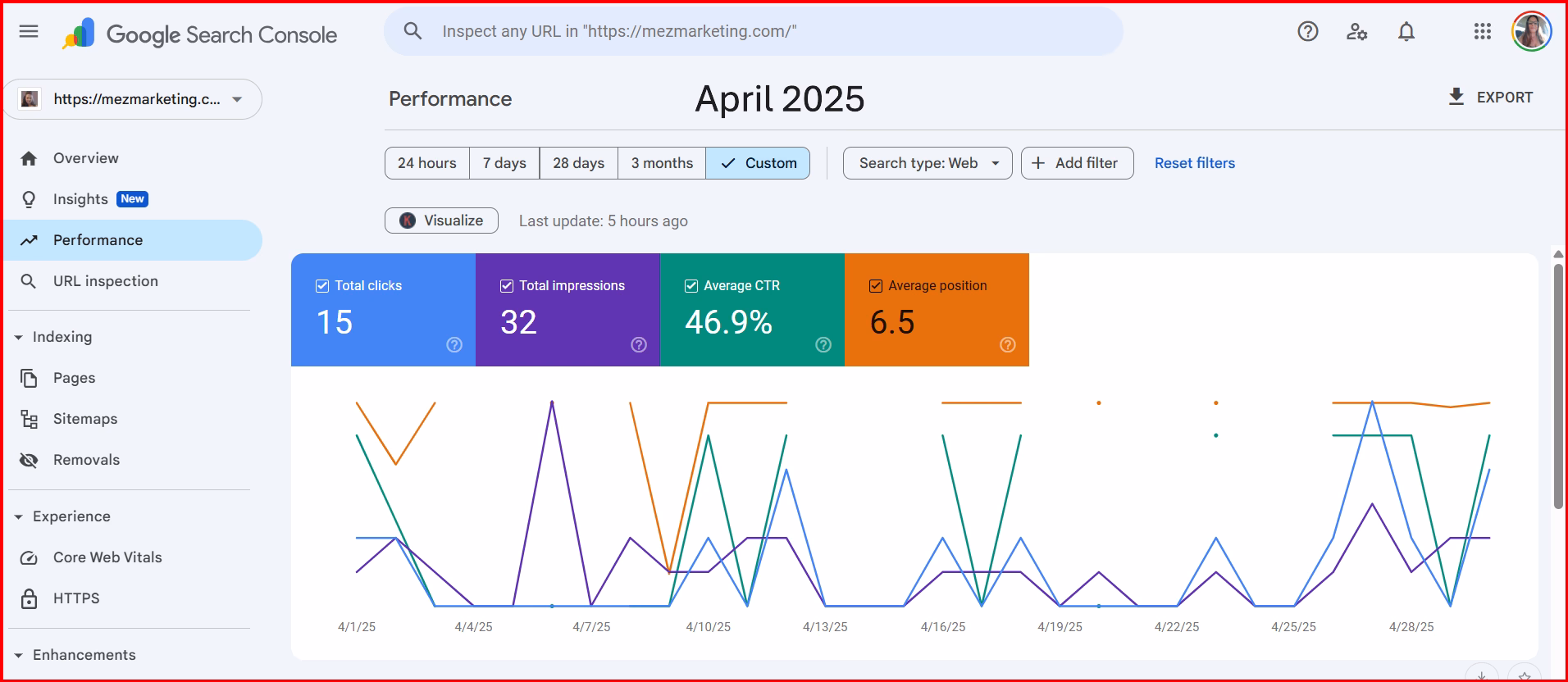This screenshot has width=1568, height=682.
Task: Open the Performance menu item
Action: [133, 240]
